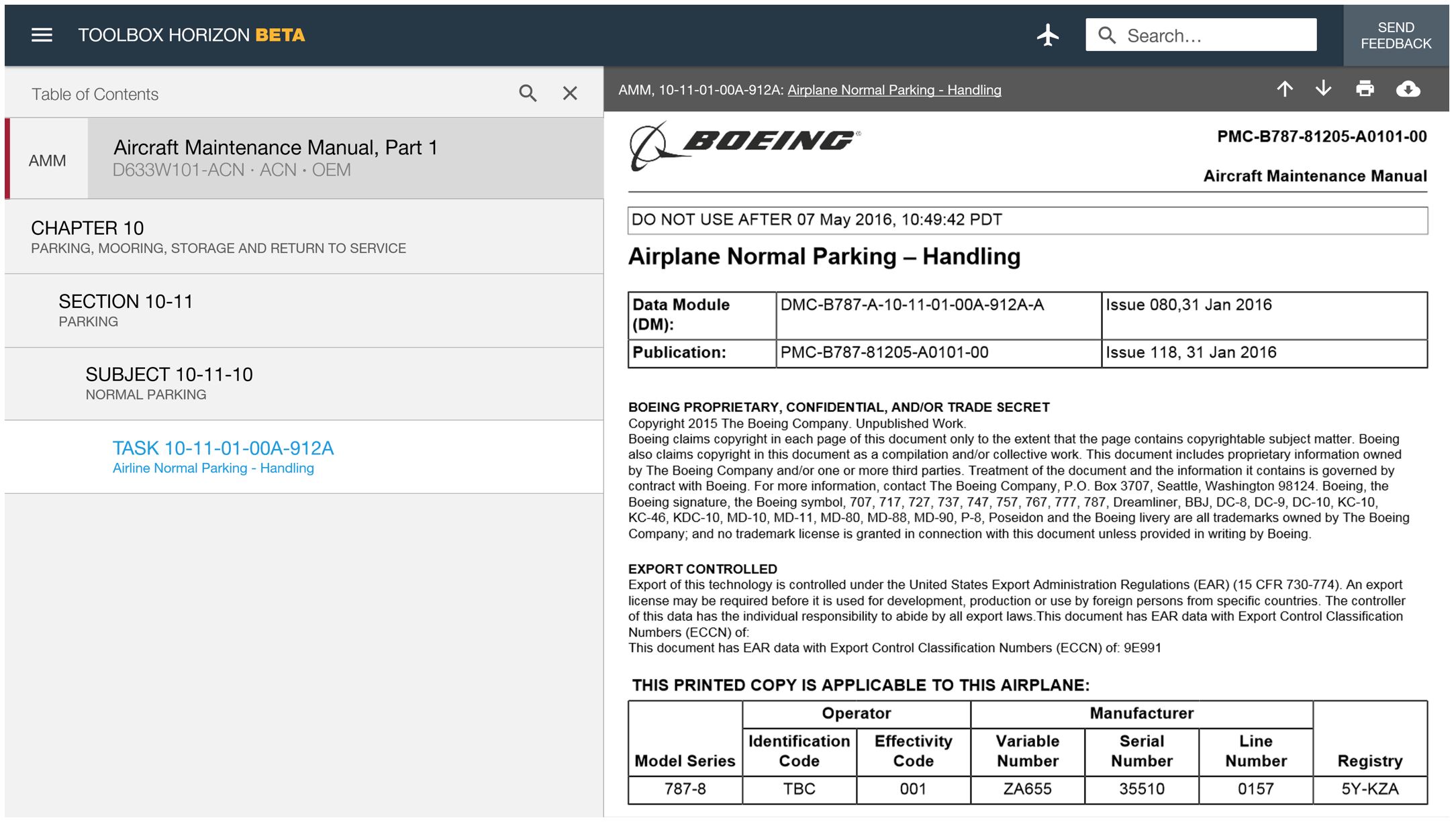1456x824 pixels.
Task: Click the airplane selector icon
Action: point(1047,35)
